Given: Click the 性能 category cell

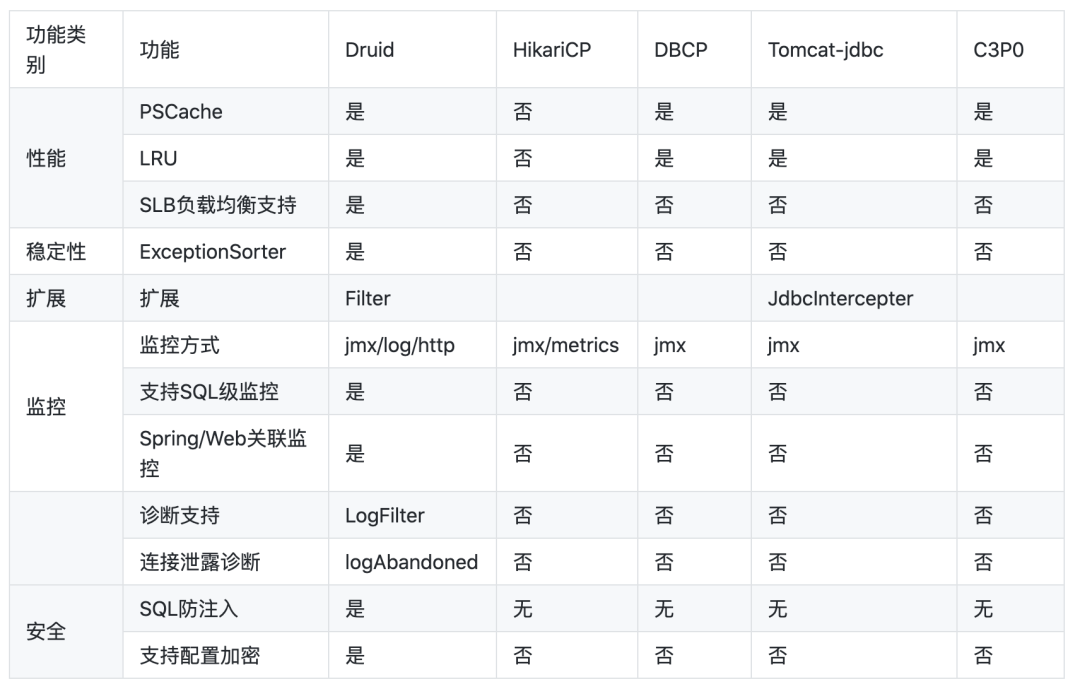Looking at the screenshot, I should point(46,158).
